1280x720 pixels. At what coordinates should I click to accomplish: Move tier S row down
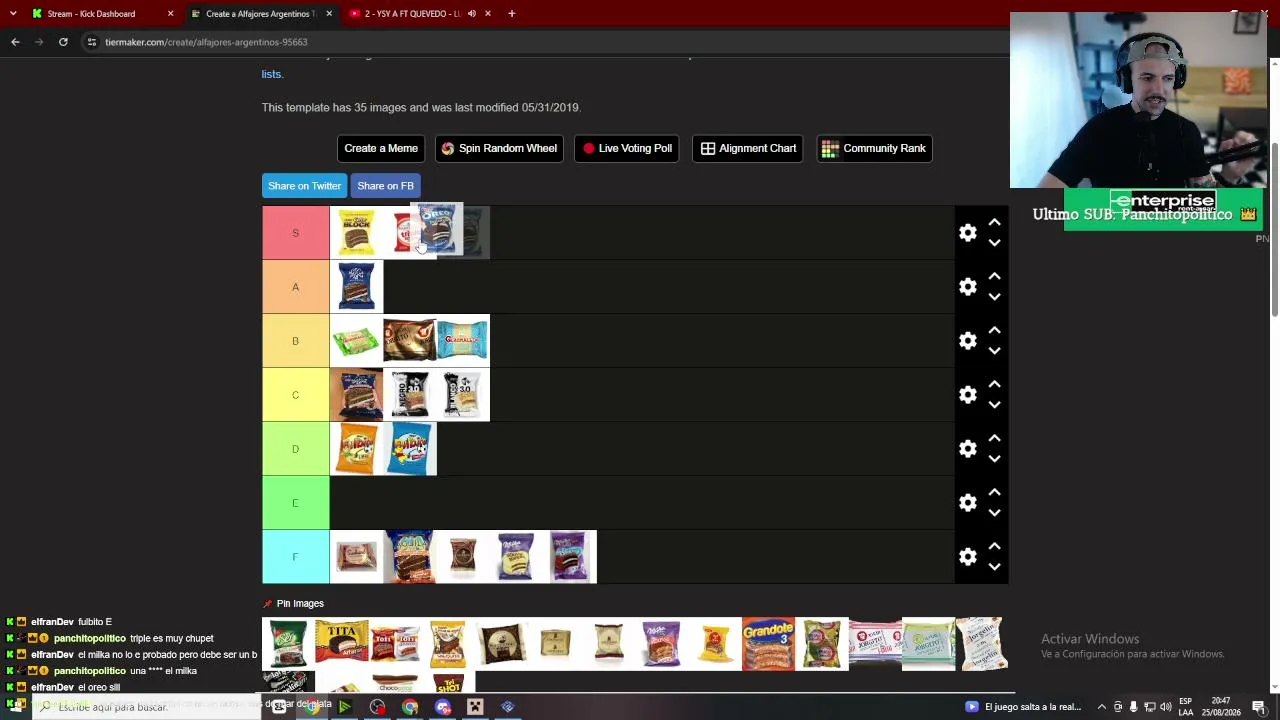pos(994,243)
